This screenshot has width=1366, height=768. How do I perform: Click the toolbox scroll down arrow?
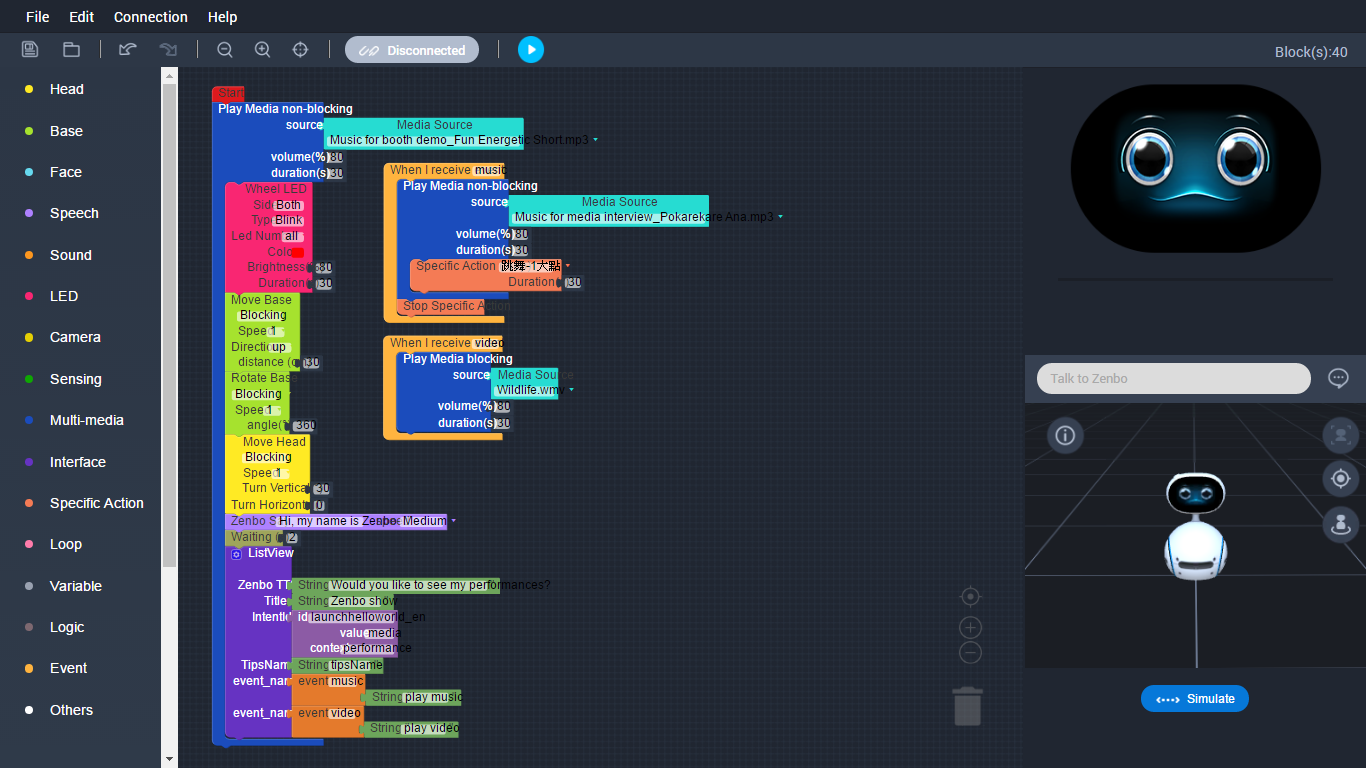pos(169,760)
